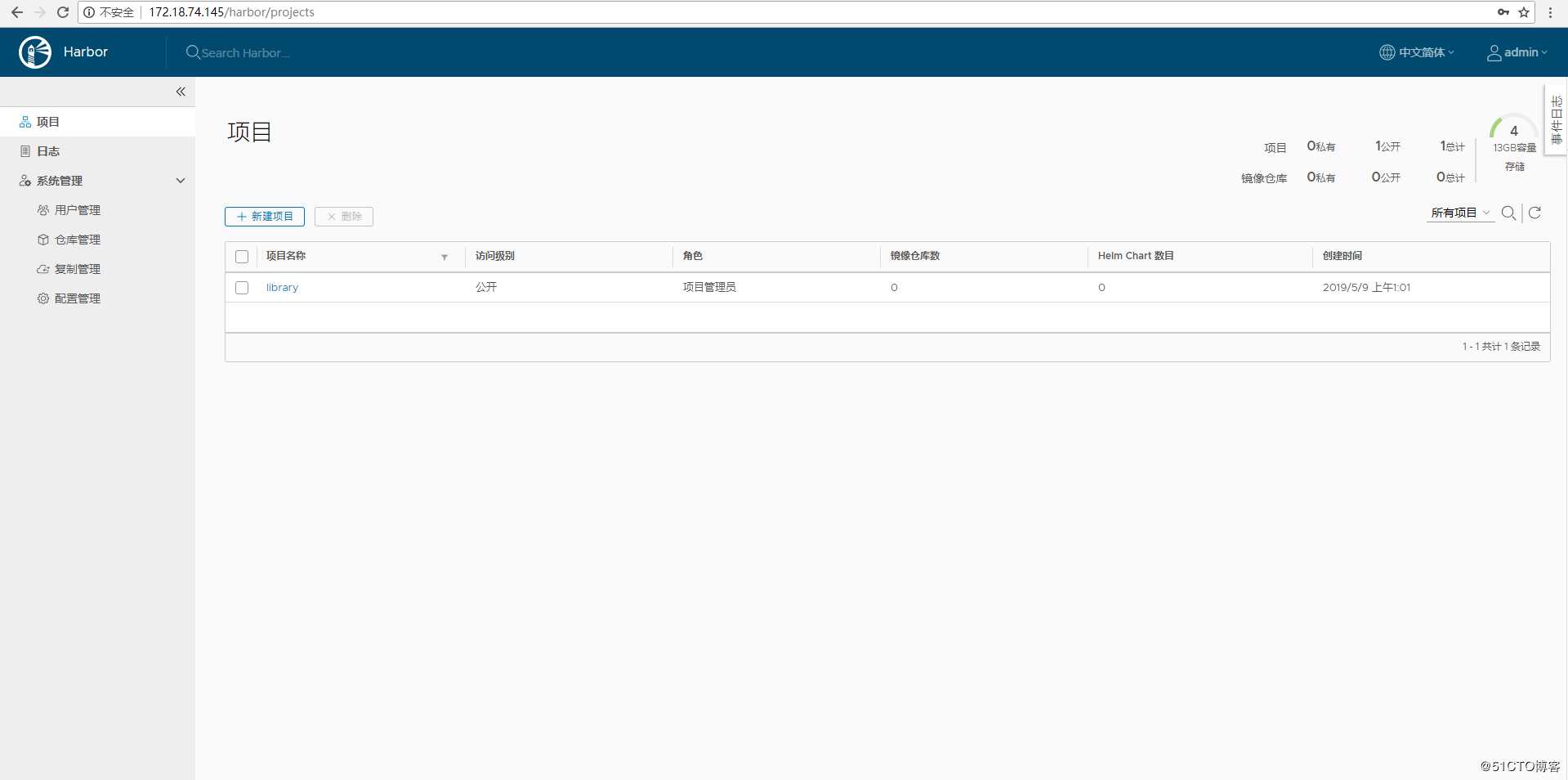Open the 所有项目 filter dropdown
The height and width of the screenshot is (780, 1568).
[x=1460, y=213]
